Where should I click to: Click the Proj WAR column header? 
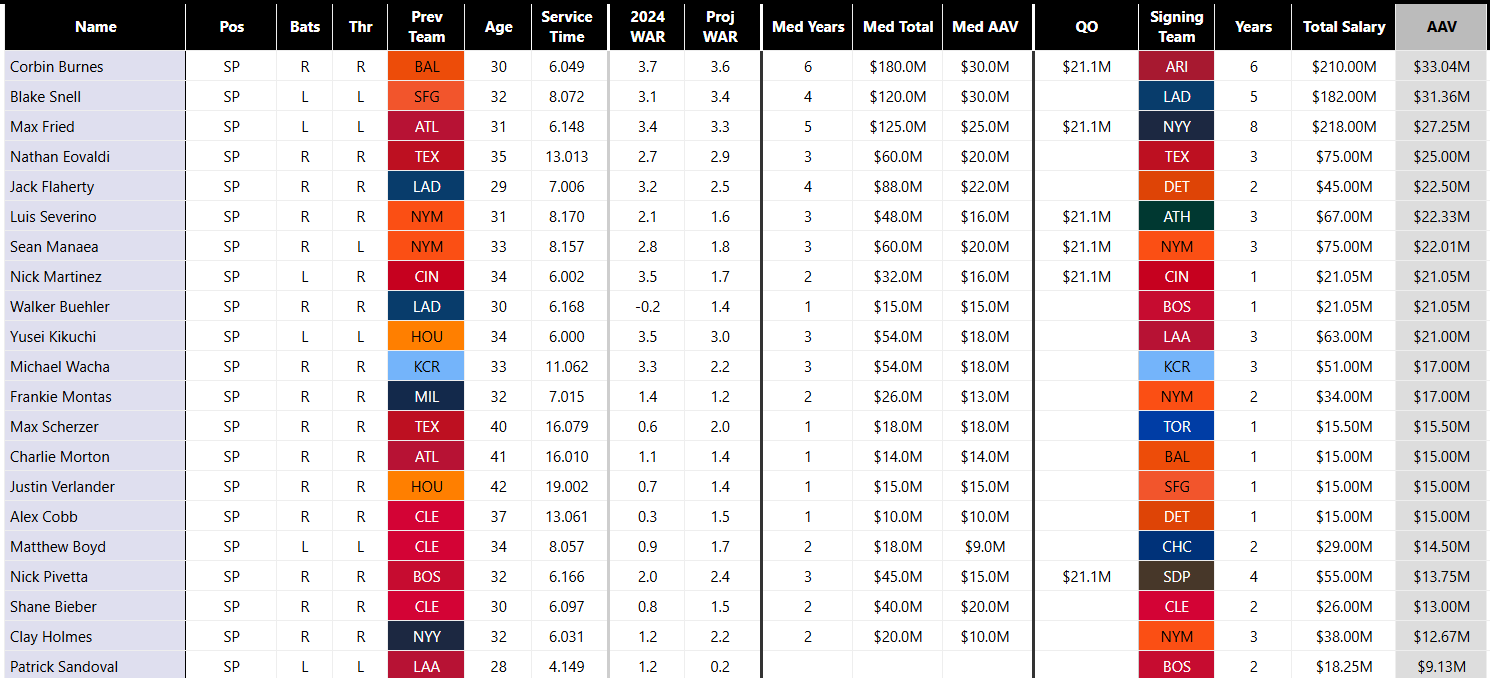click(x=720, y=27)
